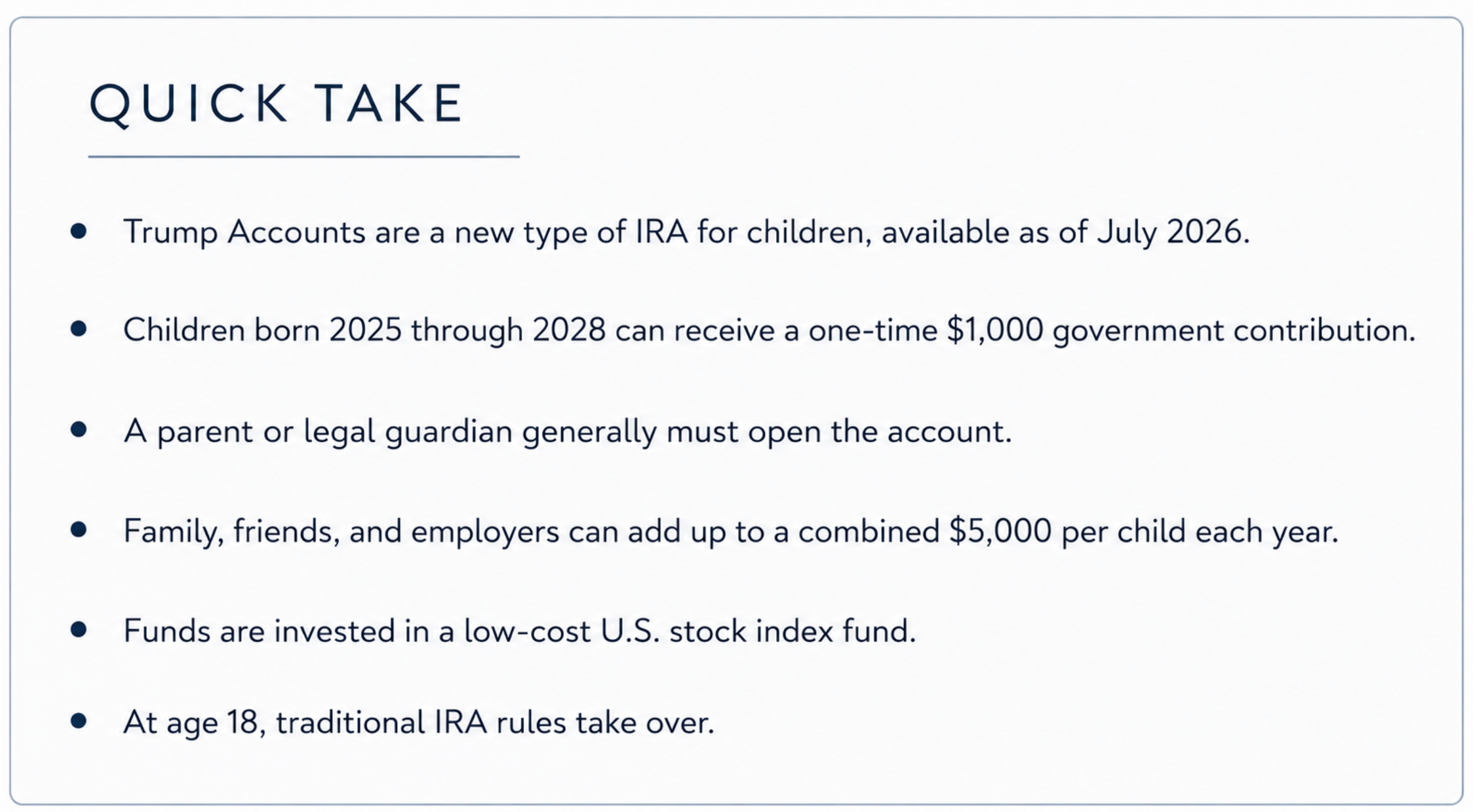Click '2025 through 2028' in second bullet

pos(467,330)
